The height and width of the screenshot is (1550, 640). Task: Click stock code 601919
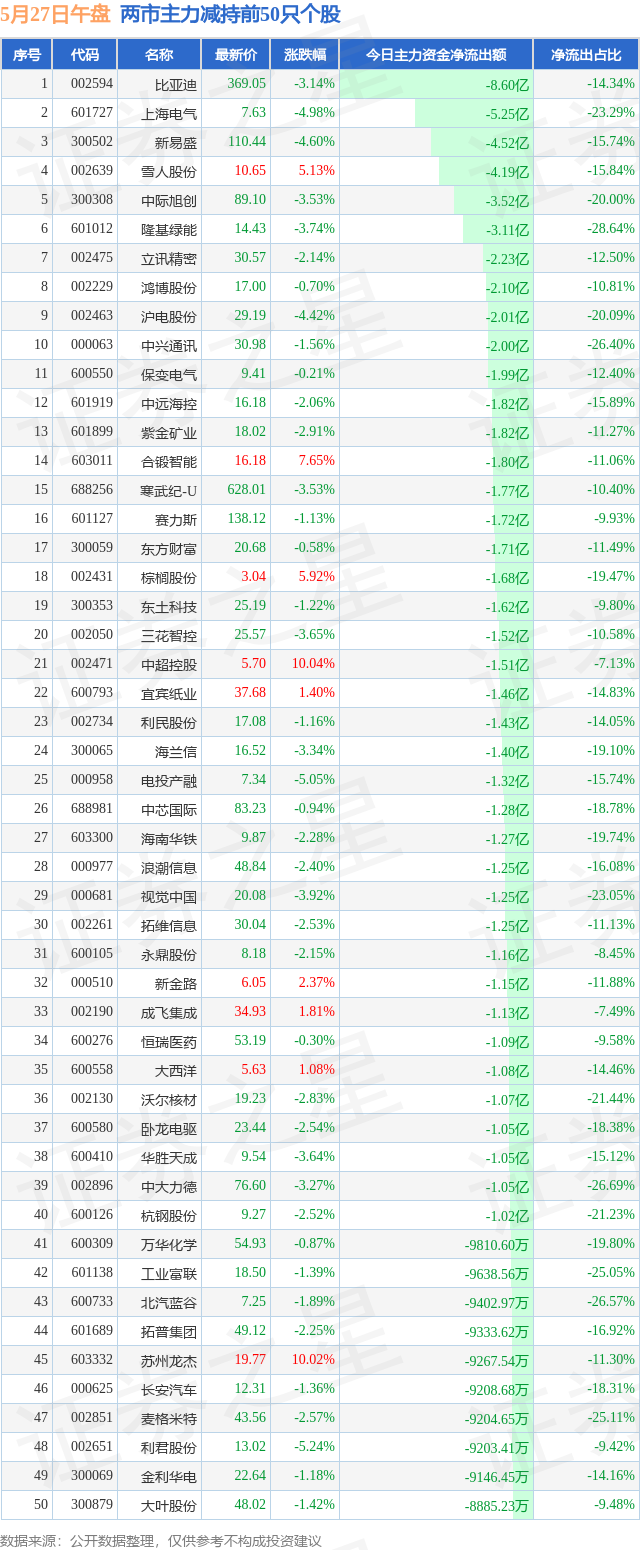pyautogui.click(x=91, y=403)
